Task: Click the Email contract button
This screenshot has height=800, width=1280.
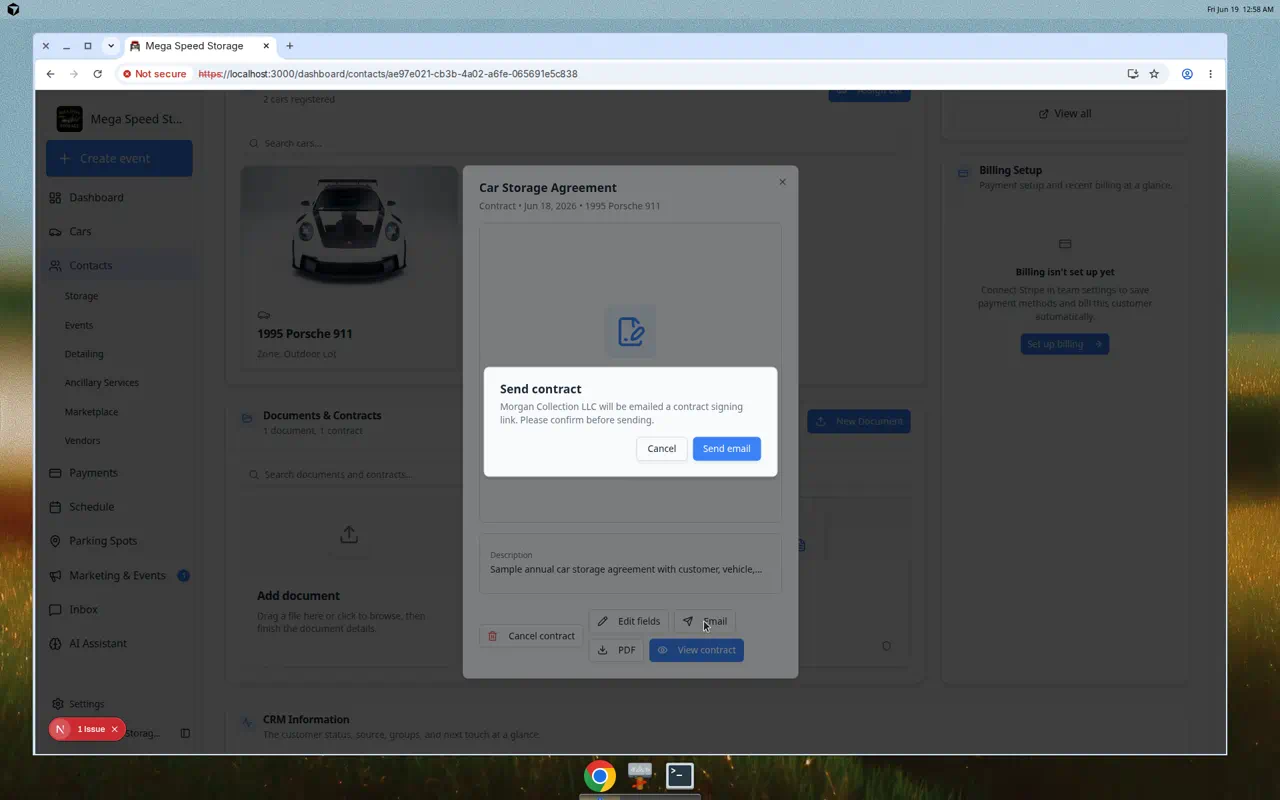Action: pyautogui.click(x=705, y=621)
